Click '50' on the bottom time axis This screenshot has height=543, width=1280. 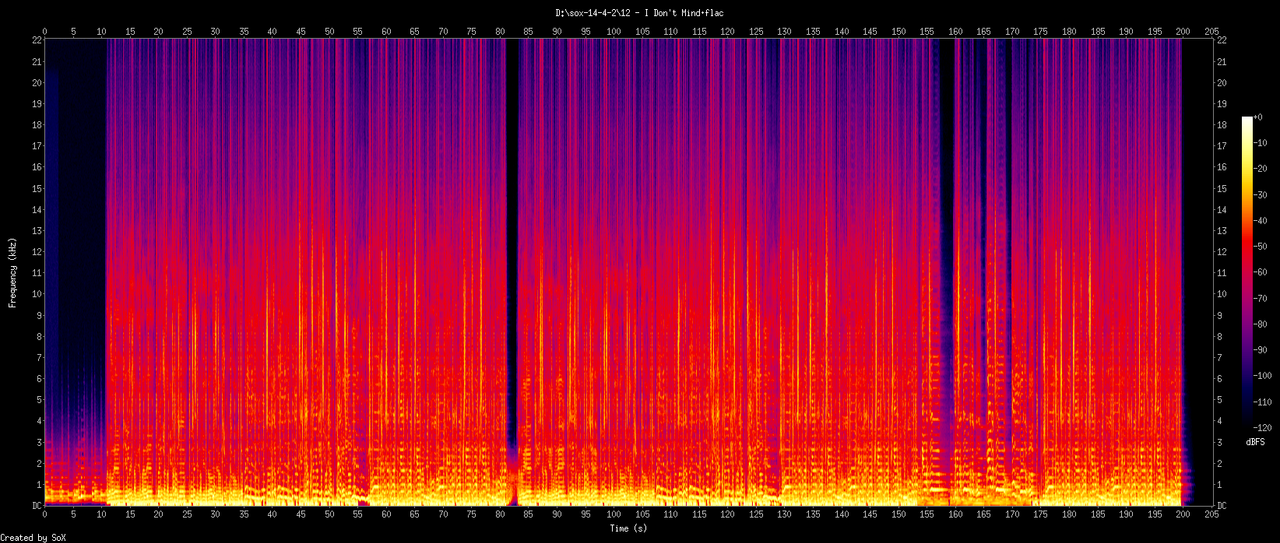(x=329, y=514)
